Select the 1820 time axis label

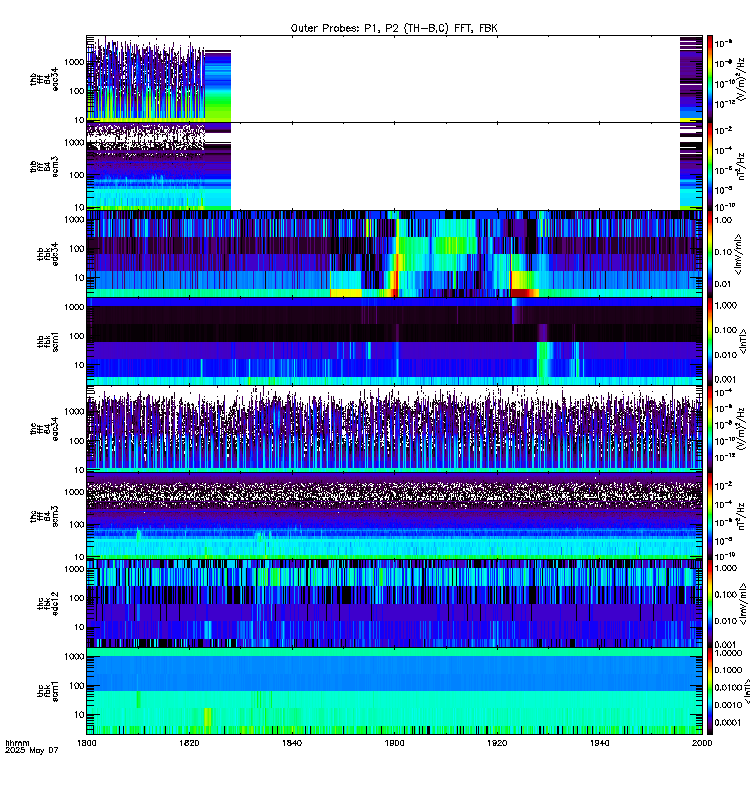[189, 743]
